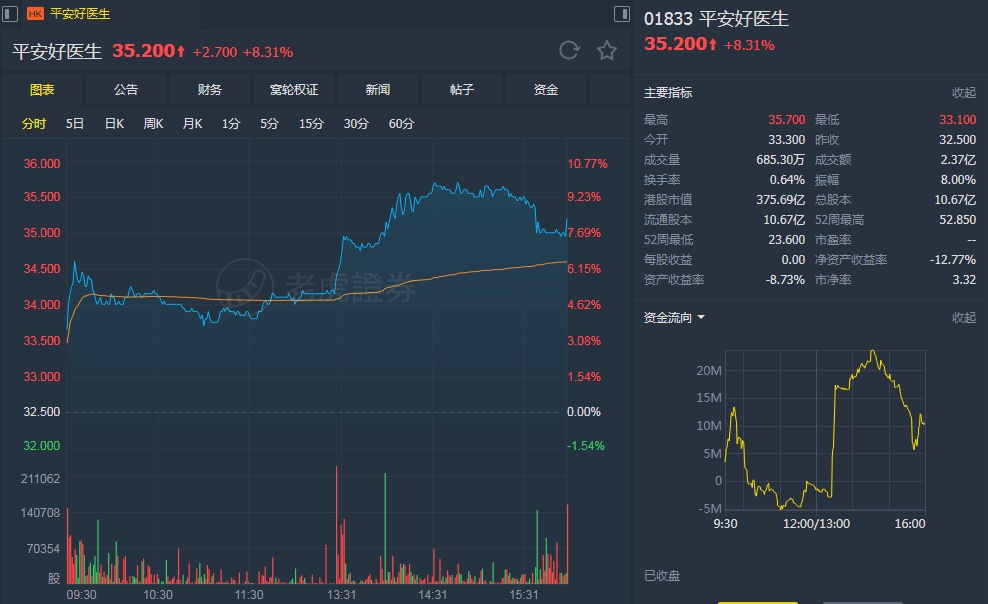Select the 60分 interval
This screenshot has width=988, height=604.
tap(401, 123)
